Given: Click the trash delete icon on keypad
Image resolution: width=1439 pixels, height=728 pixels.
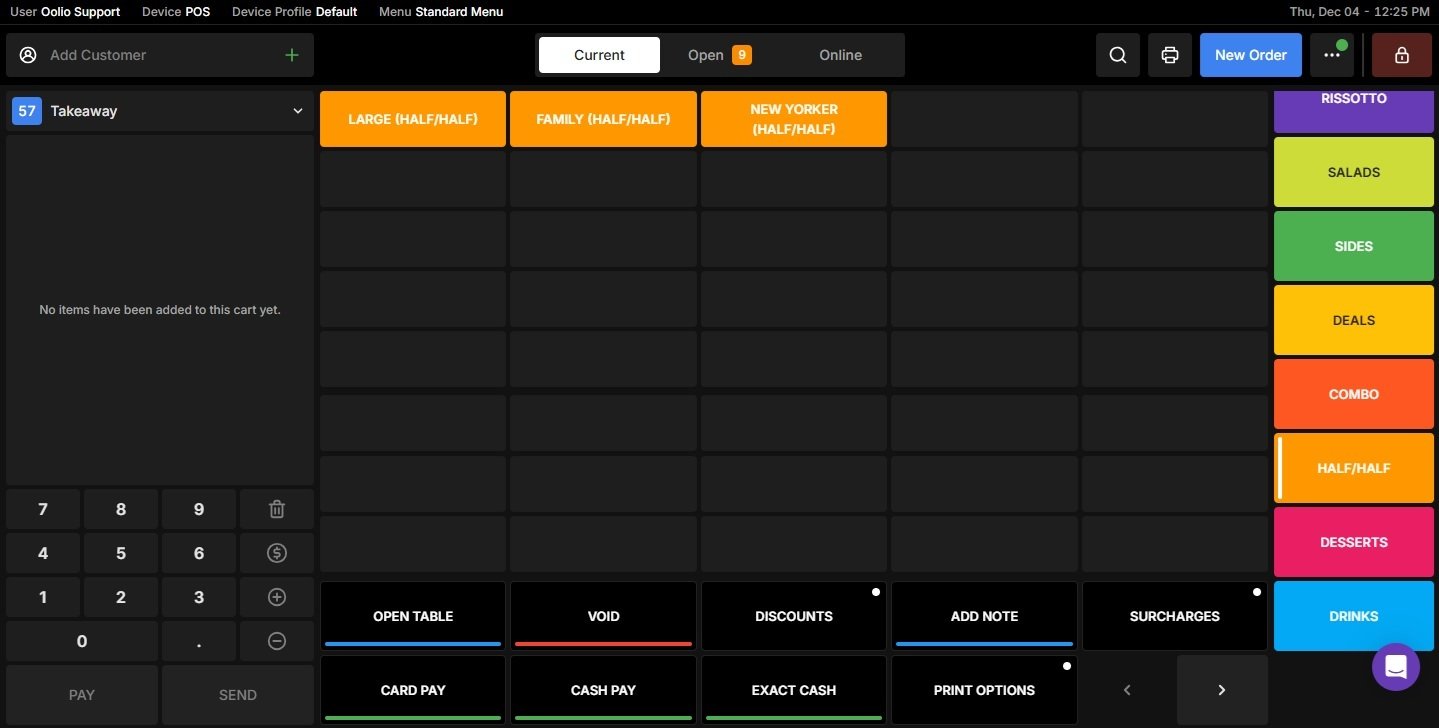Looking at the screenshot, I should coord(277,509).
